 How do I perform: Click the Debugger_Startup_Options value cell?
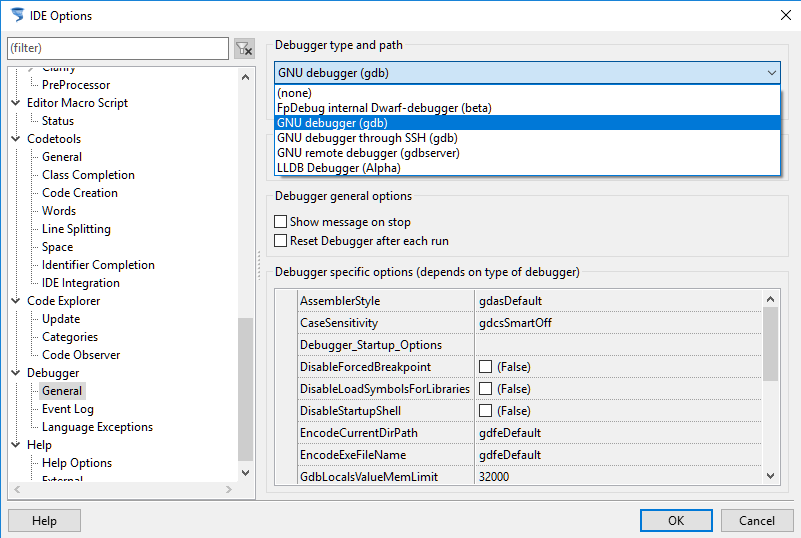[618, 345]
